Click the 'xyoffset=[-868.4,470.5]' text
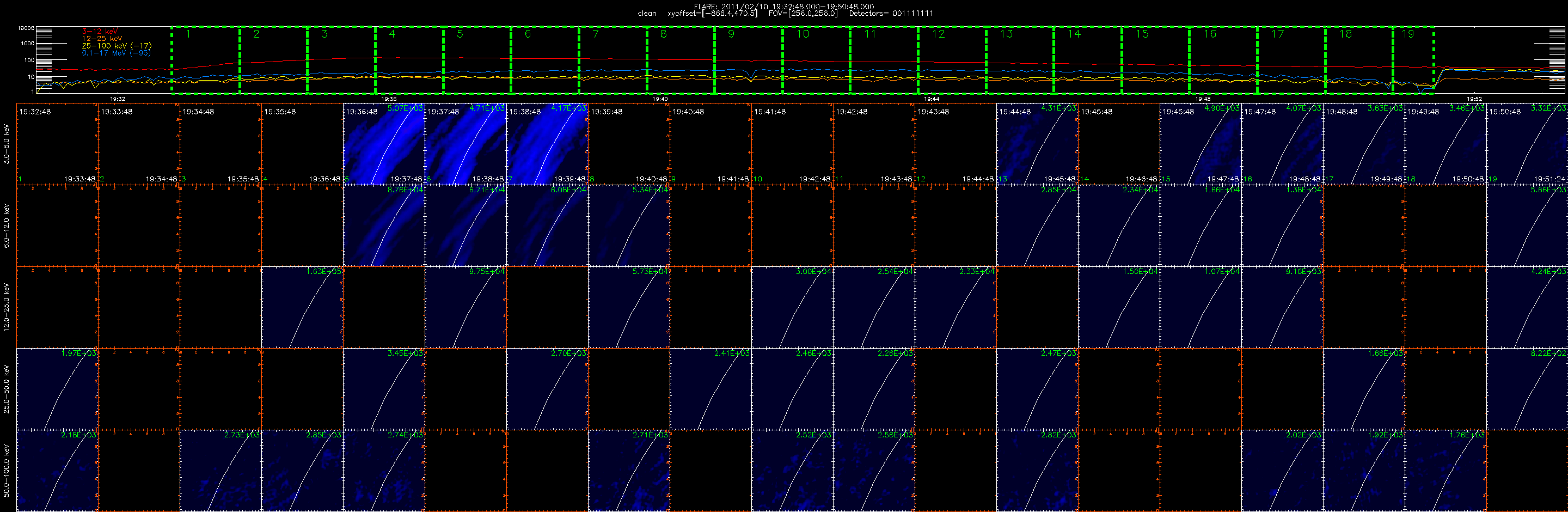This screenshot has width=1568, height=512. [x=712, y=14]
